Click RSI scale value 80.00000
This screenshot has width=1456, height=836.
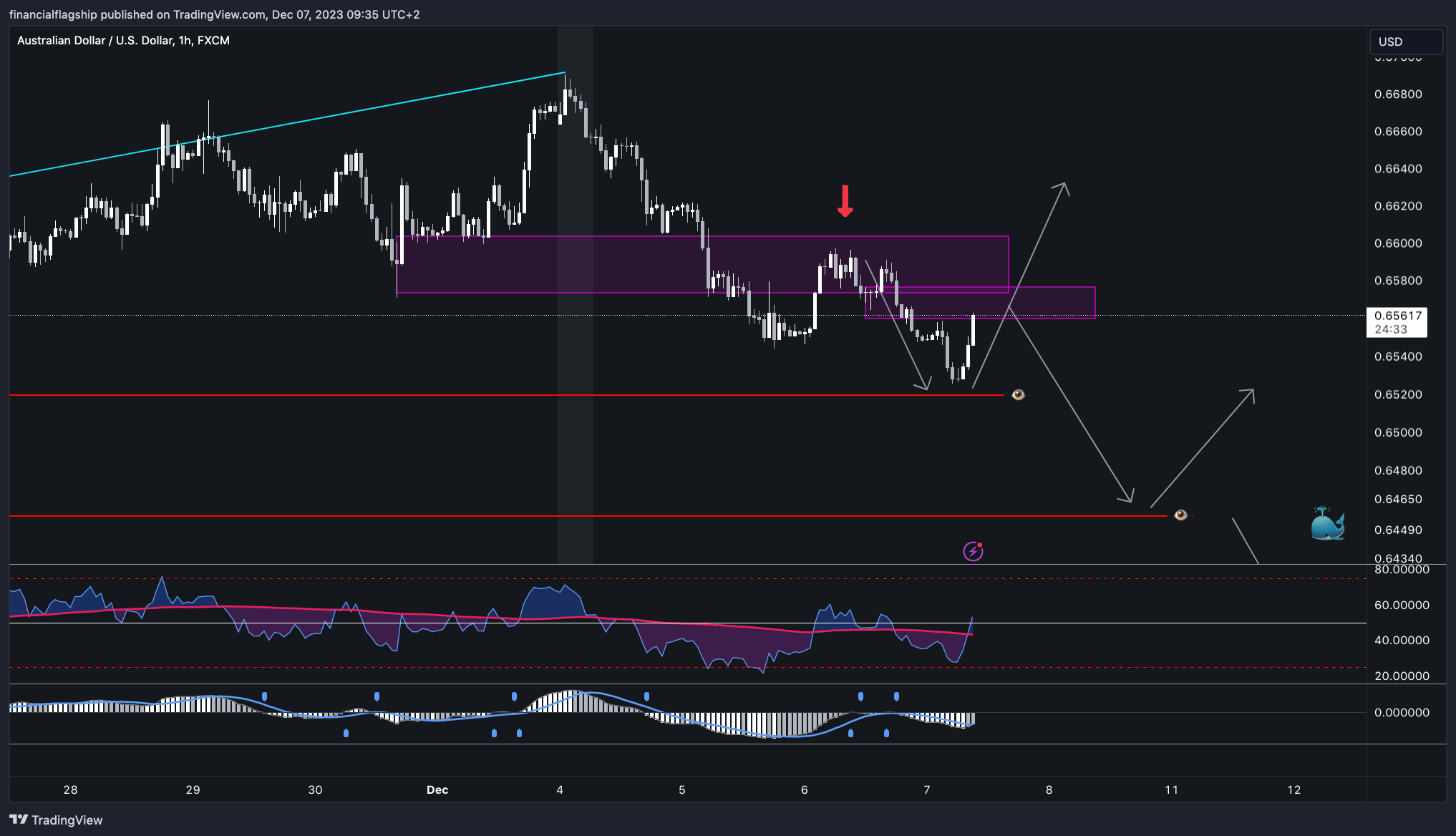tap(1402, 570)
